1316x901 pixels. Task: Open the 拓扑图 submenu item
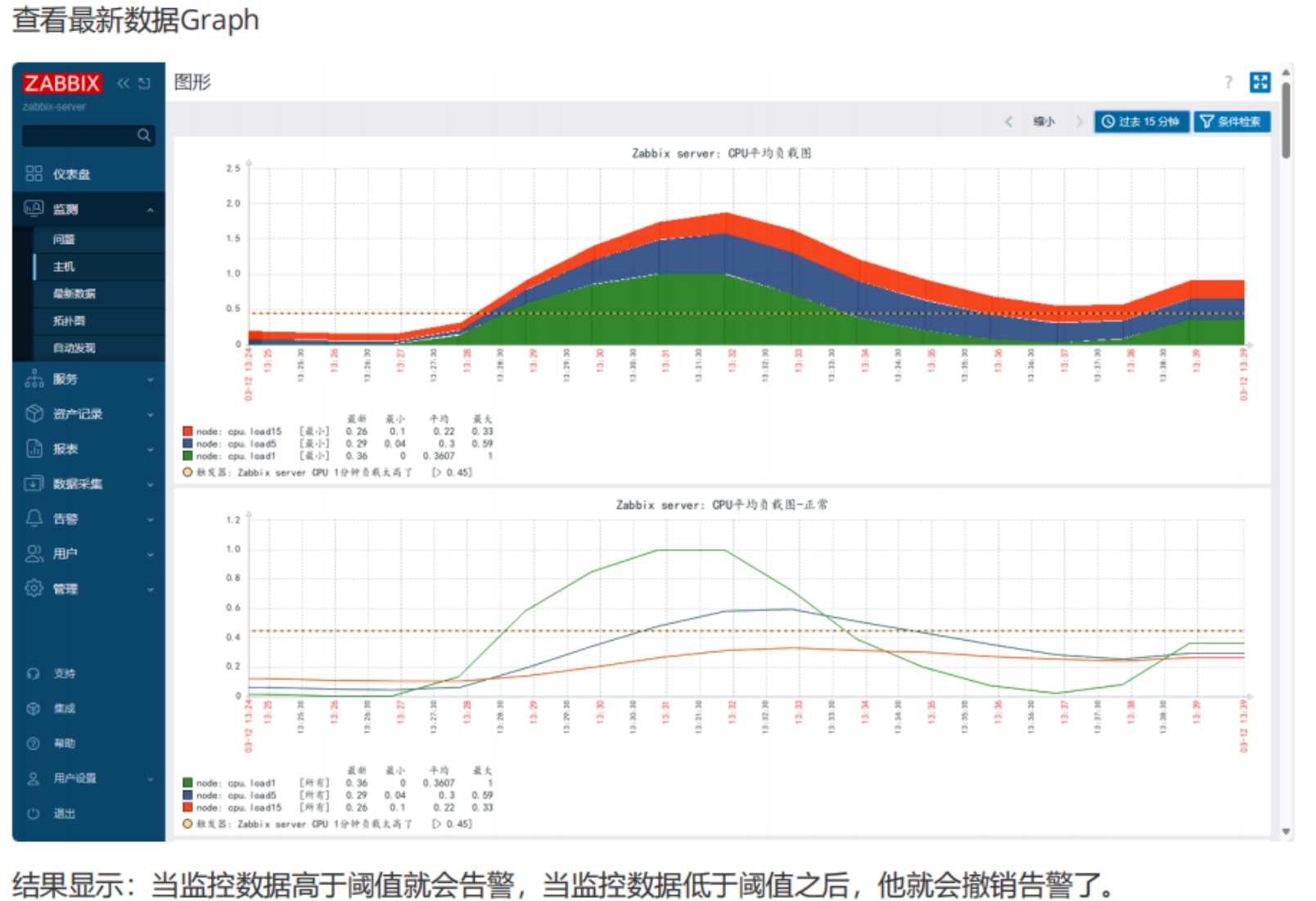(x=99, y=321)
